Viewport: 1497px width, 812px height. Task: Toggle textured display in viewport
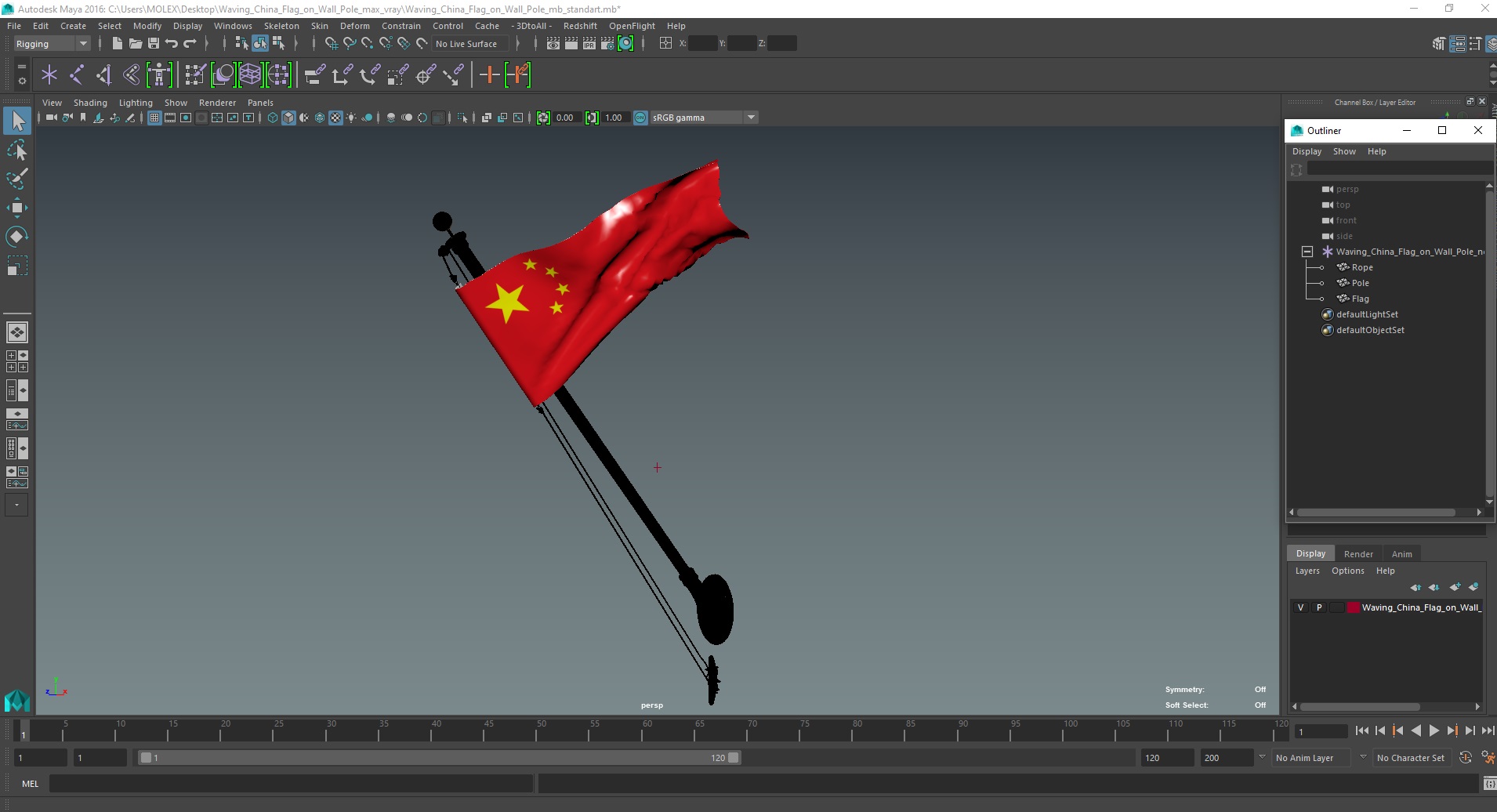(335, 118)
